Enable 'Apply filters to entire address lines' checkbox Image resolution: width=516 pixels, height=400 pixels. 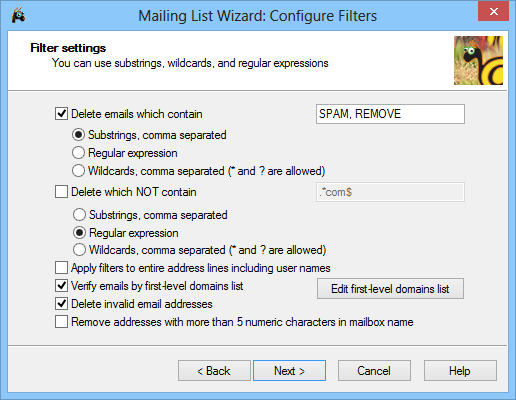[x=61, y=268]
